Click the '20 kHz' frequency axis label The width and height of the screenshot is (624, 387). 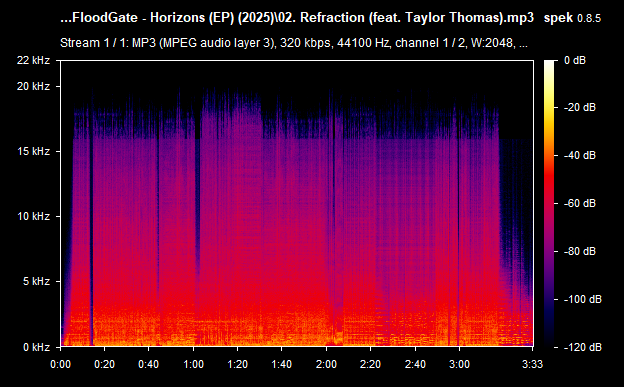[33, 86]
